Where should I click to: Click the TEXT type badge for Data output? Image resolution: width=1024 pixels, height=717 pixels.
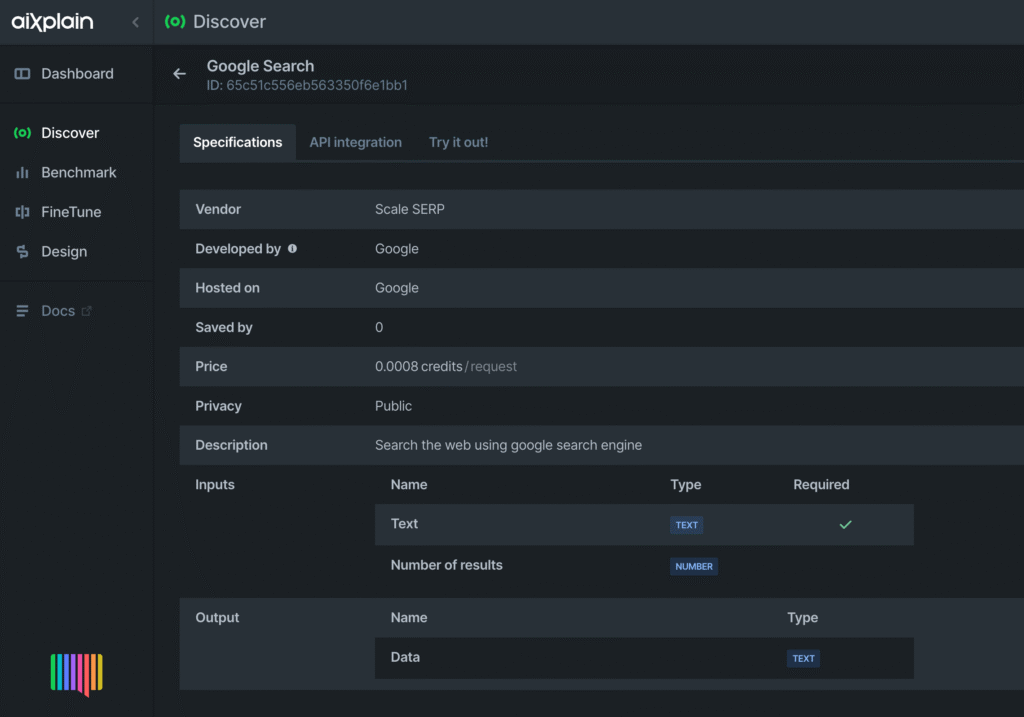(x=803, y=658)
